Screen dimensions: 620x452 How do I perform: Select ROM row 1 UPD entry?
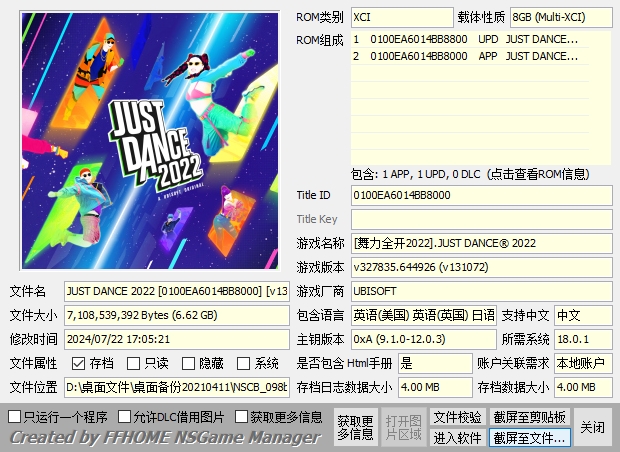click(x=470, y=39)
